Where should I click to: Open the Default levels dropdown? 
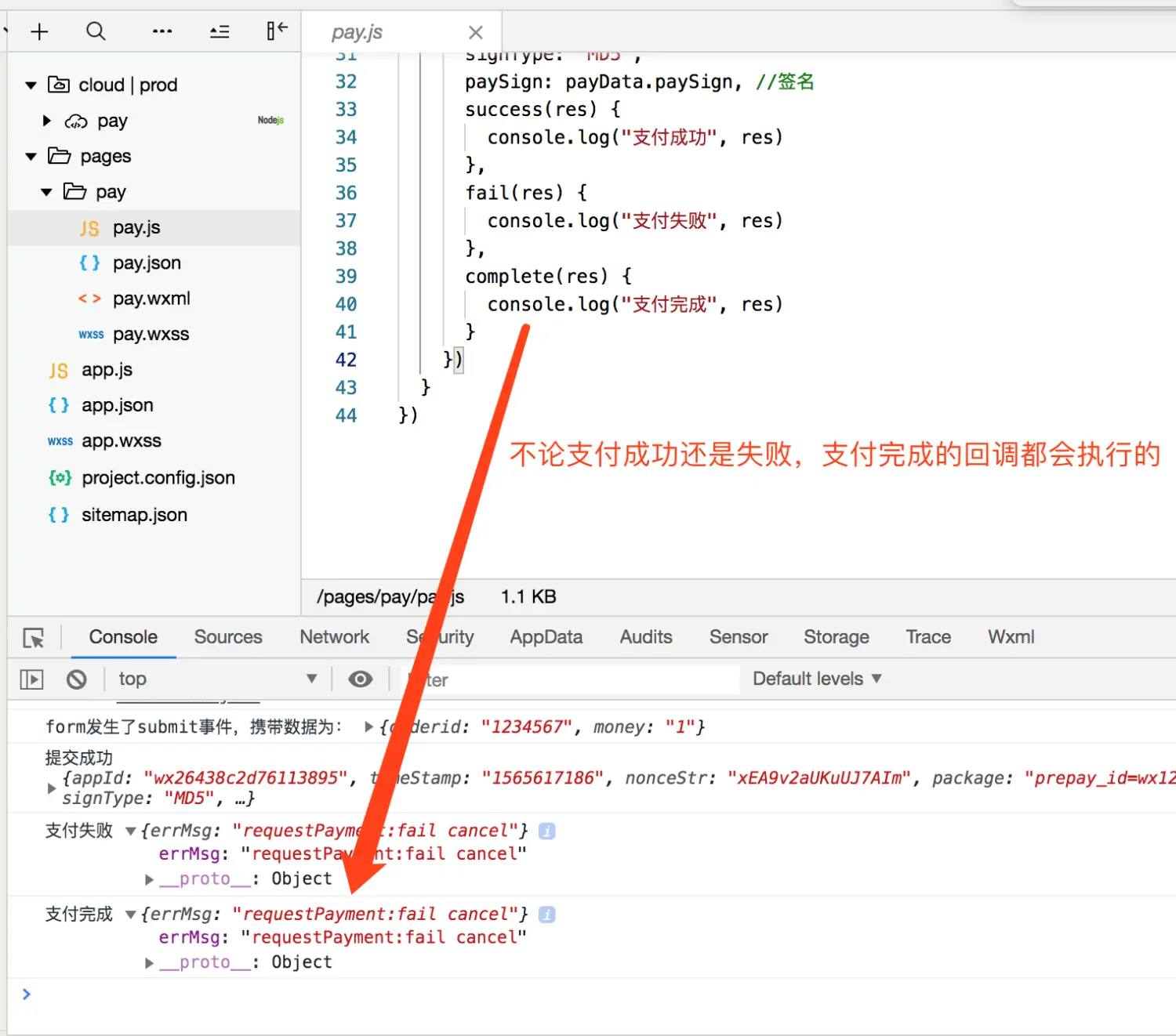817,679
